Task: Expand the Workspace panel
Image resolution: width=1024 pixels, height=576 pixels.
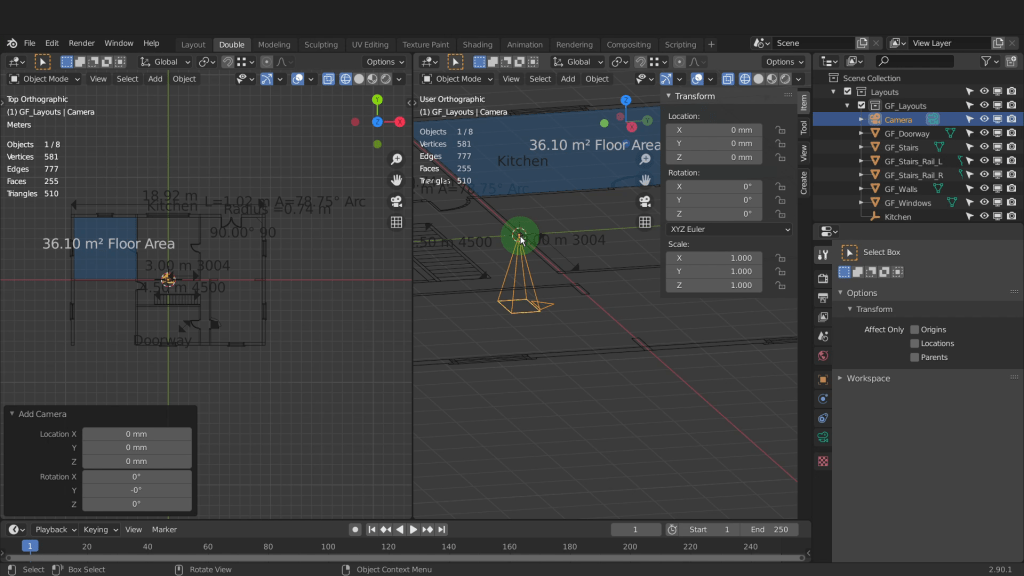Action: (867, 378)
